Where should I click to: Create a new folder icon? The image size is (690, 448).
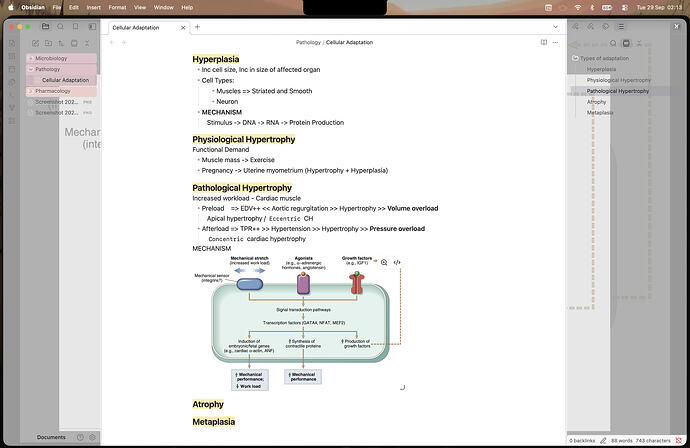[48, 43]
